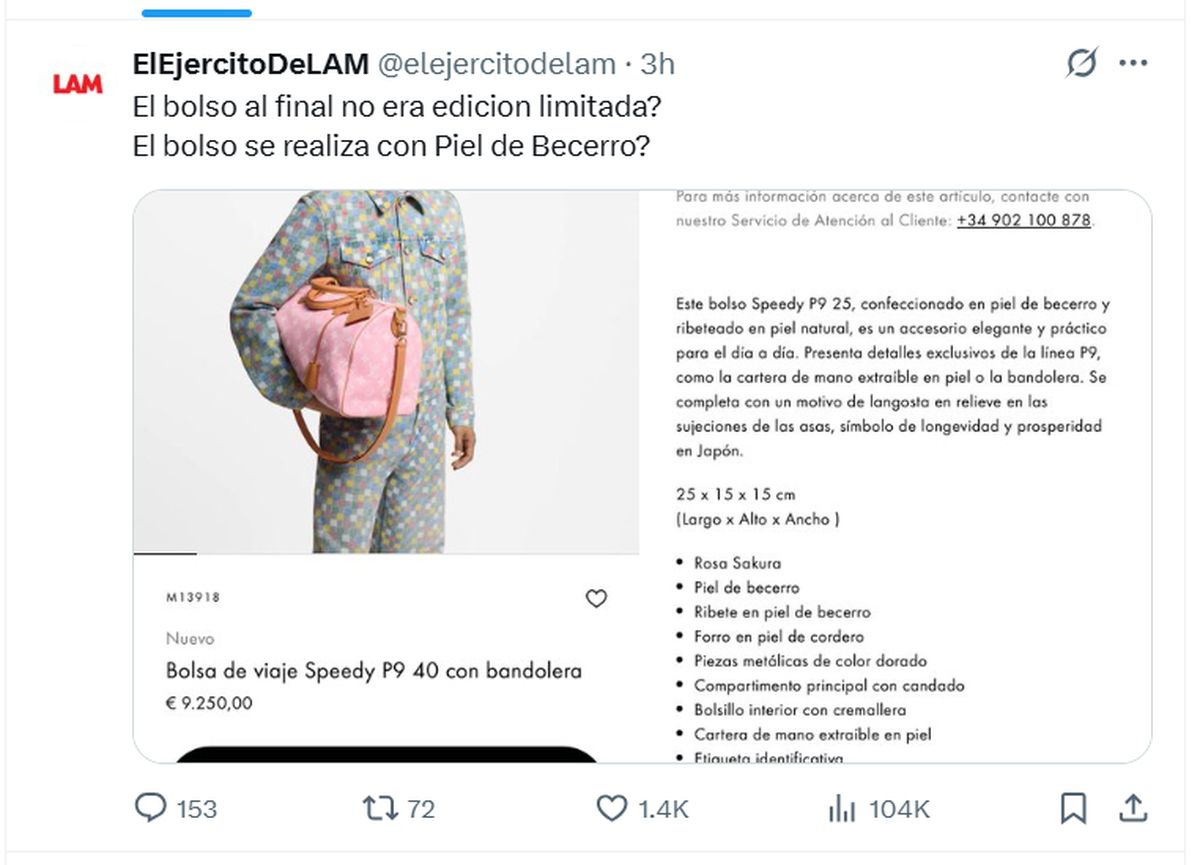The image size is (1200, 865).
Task: Bookmark this tweet
Action: click(1073, 808)
